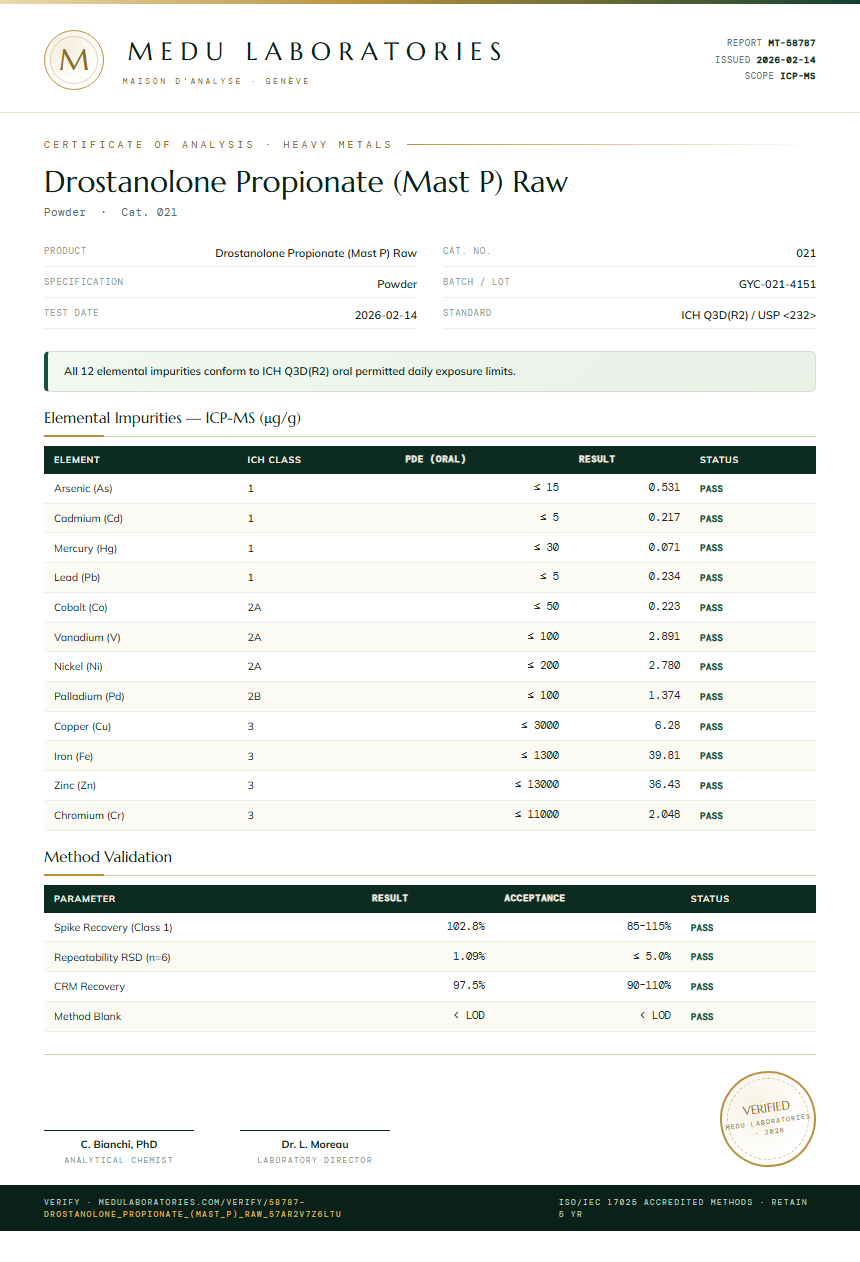Click the Palladium (Pd) row label

[x=89, y=697]
